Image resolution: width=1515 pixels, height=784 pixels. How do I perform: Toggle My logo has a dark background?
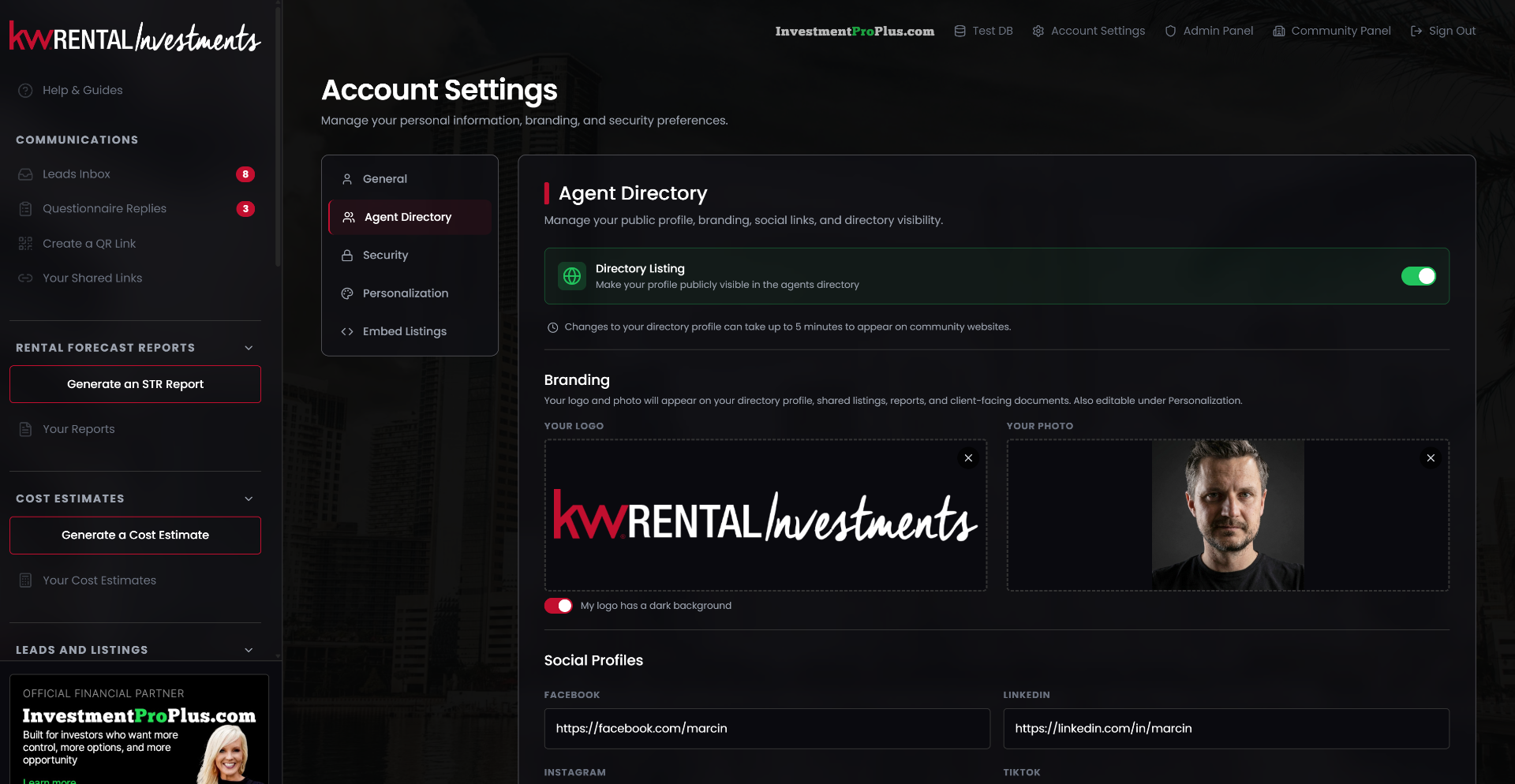pos(559,606)
